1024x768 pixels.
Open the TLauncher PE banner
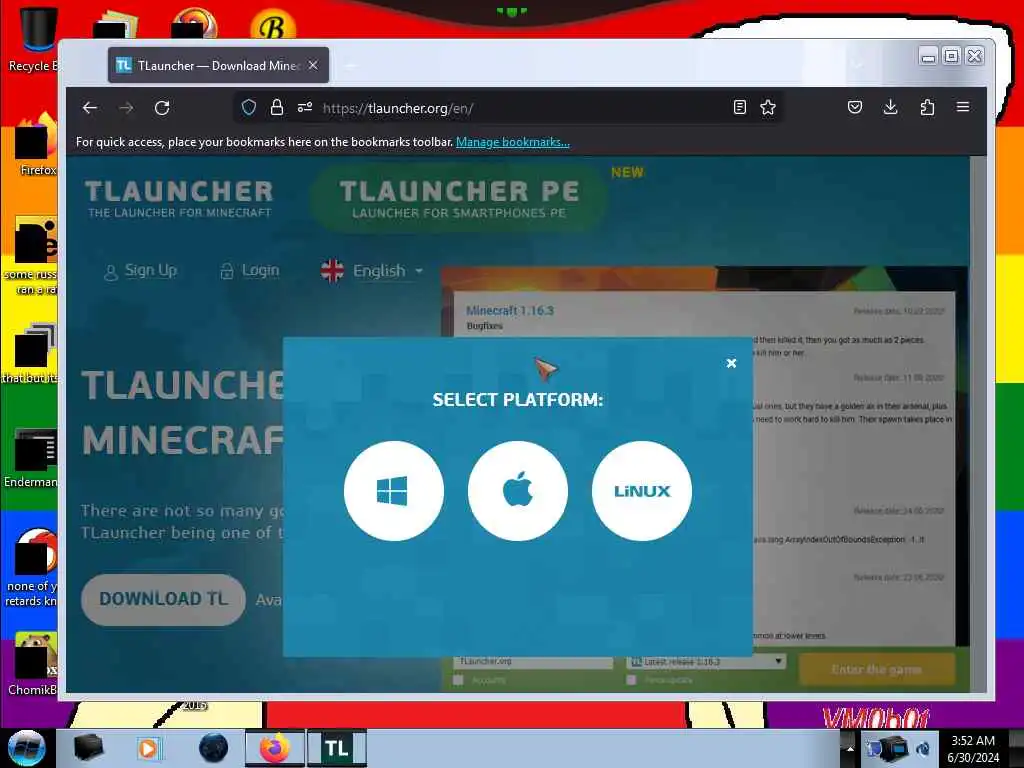point(459,198)
